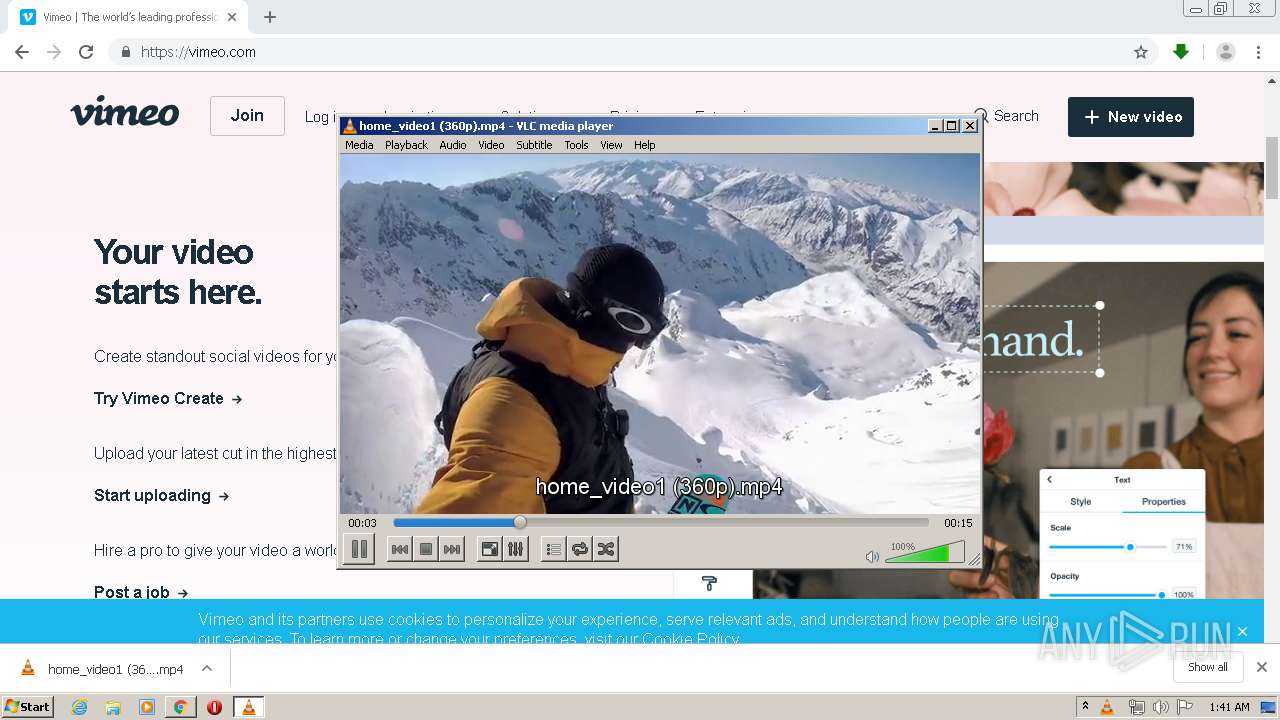Open VLC Help menu

[645, 145]
